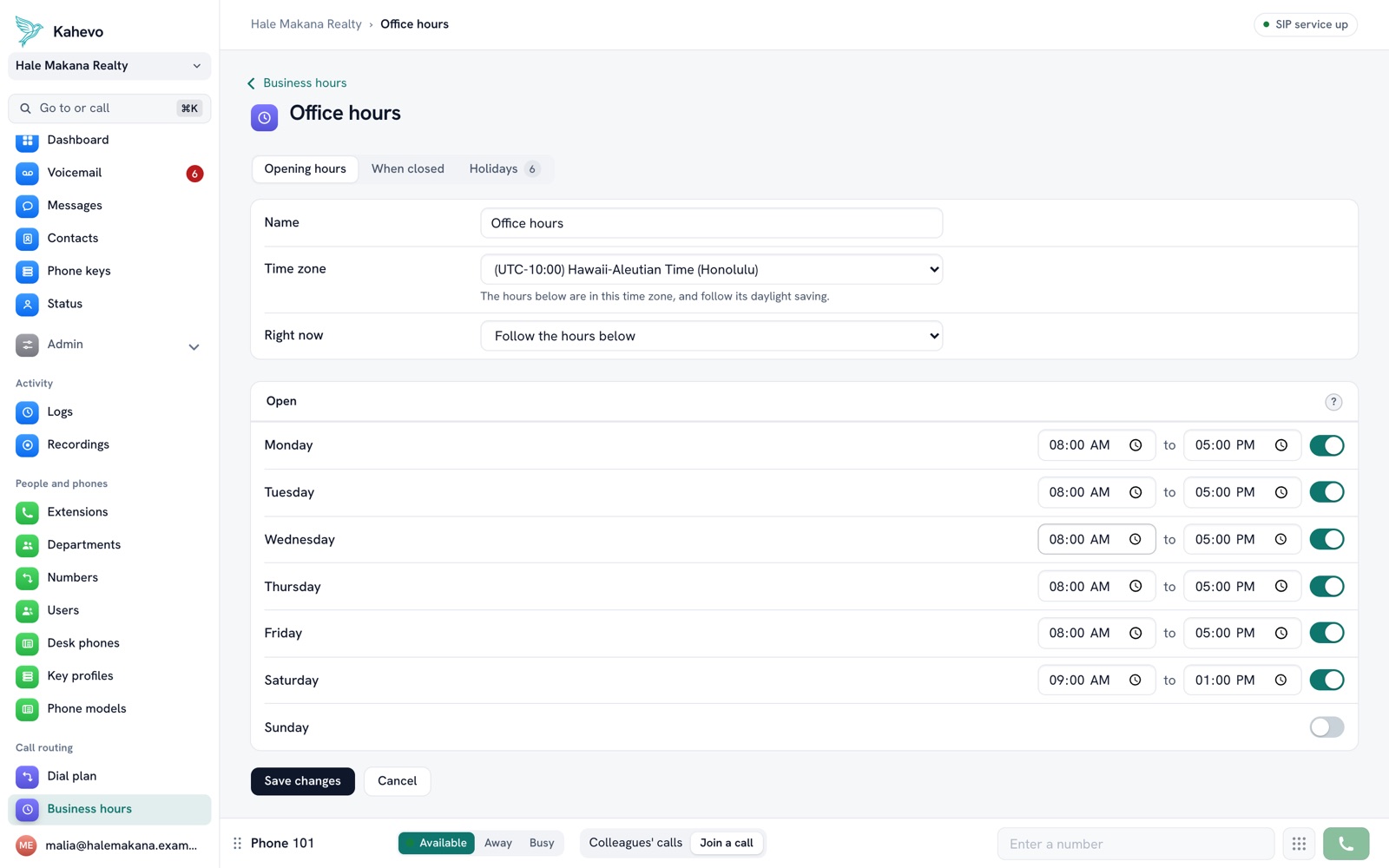Turn off Saturday opening hours
1389x868 pixels.
pyautogui.click(x=1326, y=680)
